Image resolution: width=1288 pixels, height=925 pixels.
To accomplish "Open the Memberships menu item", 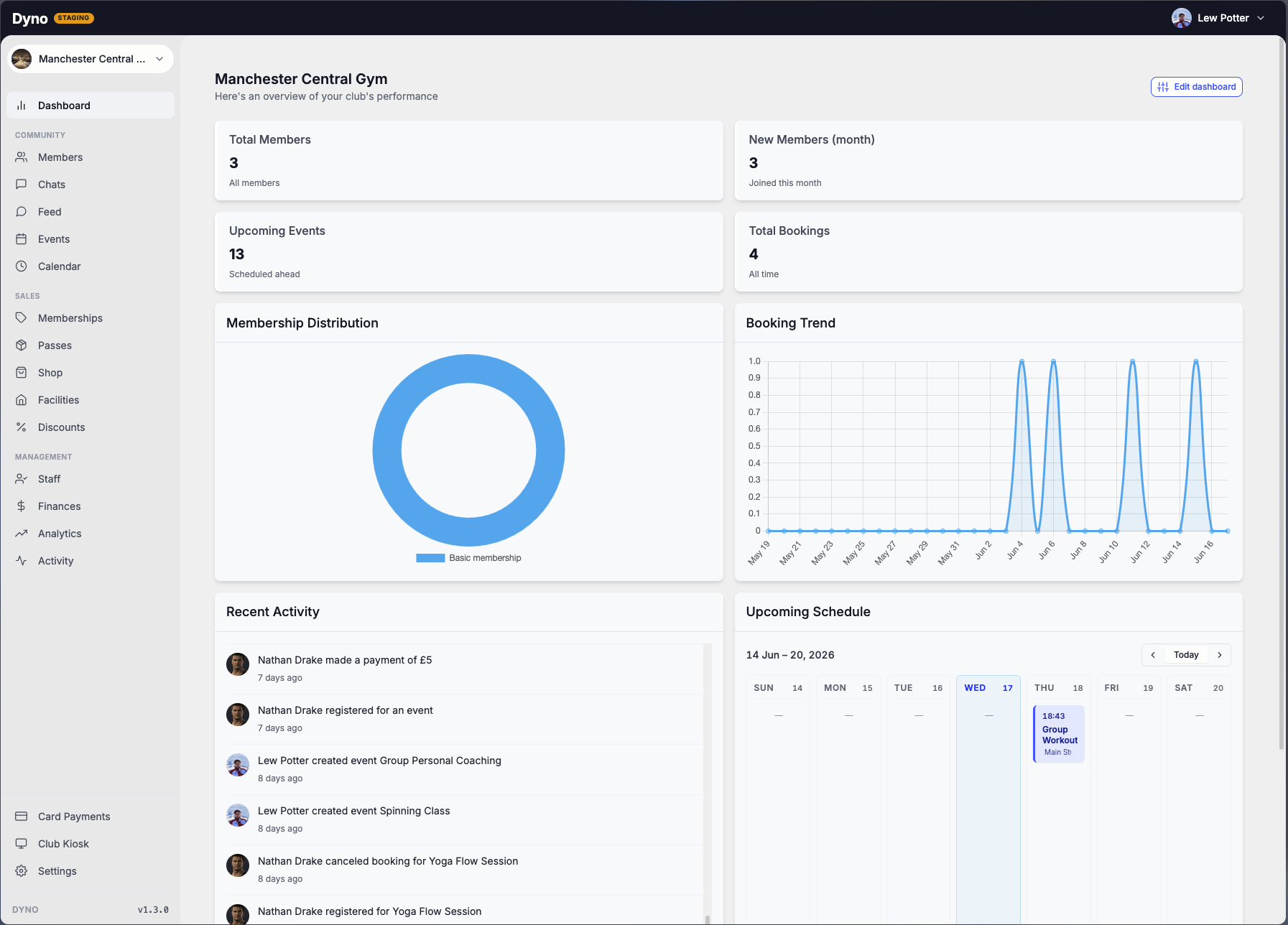I will [x=91, y=318].
